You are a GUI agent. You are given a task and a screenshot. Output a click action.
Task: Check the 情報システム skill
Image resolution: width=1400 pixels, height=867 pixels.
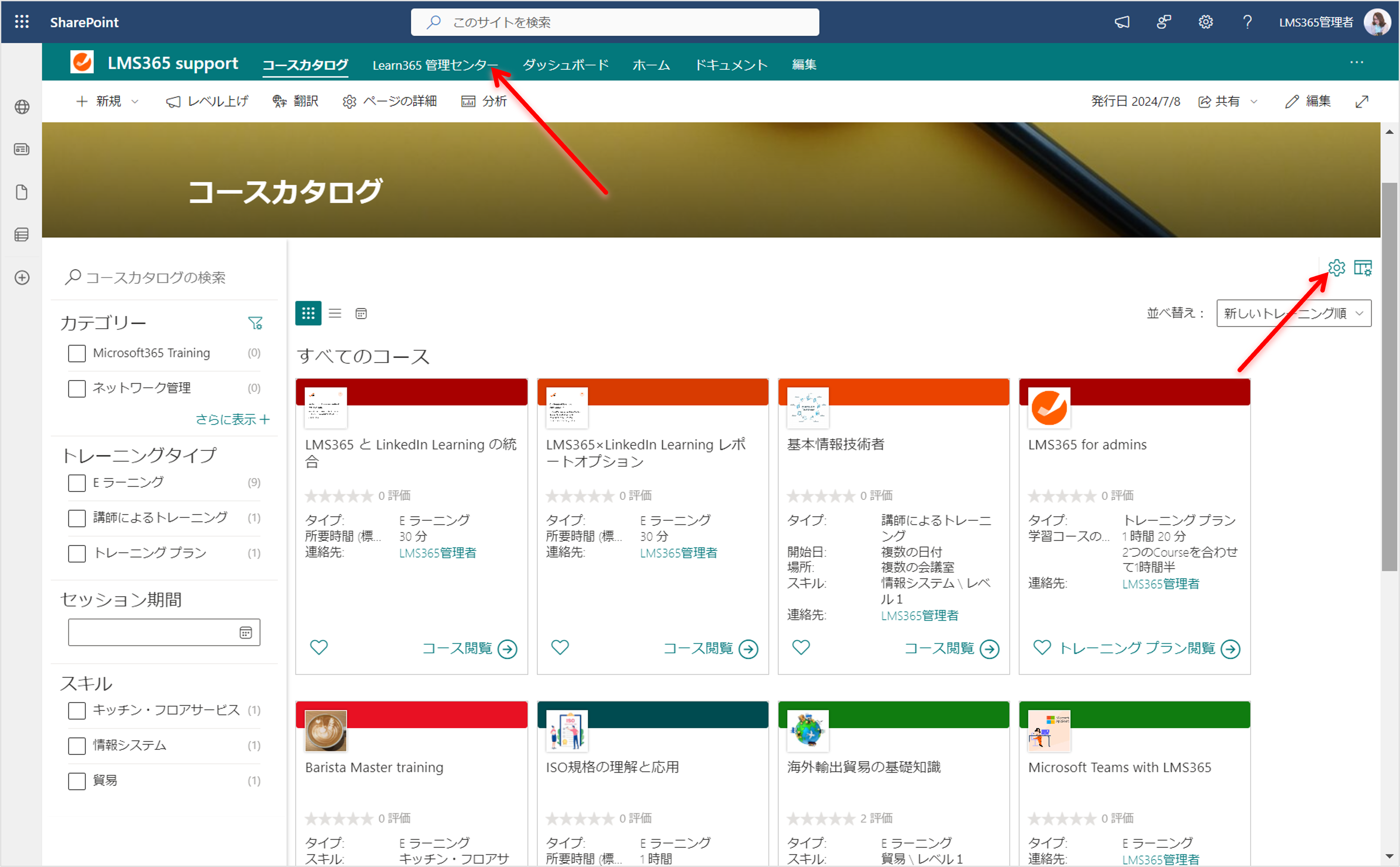coord(77,746)
